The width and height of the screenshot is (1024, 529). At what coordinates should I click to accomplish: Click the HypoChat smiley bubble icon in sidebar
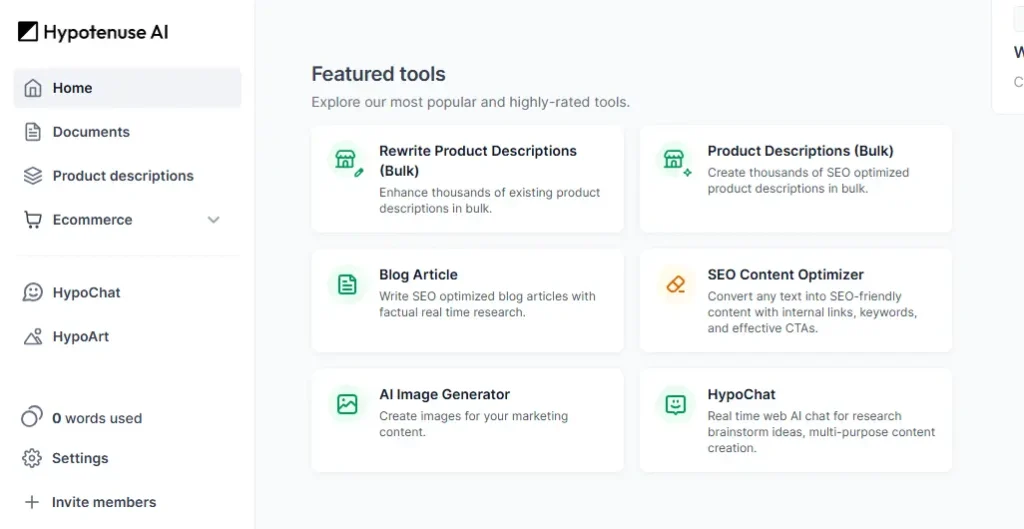(32, 292)
